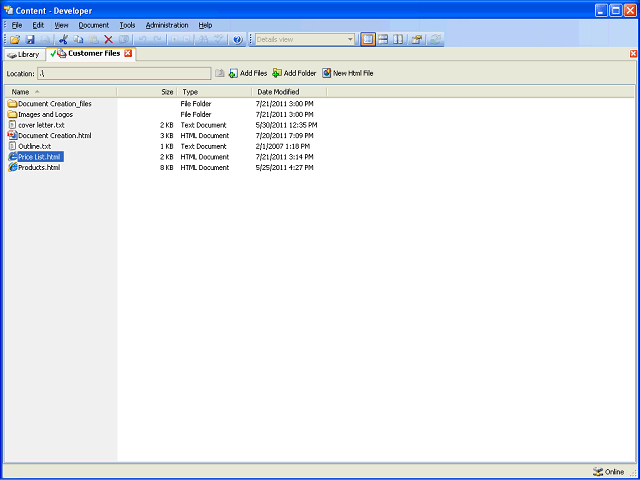The image size is (640, 480).
Task: Close the Customer Files tab
Action: coord(128,53)
